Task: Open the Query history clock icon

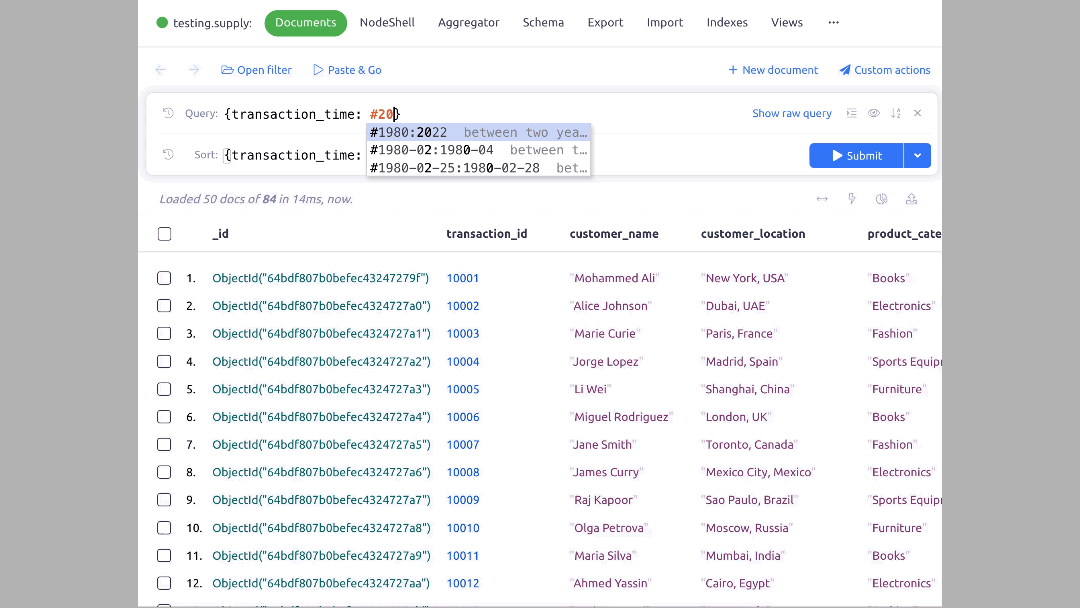Action: pyautogui.click(x=168, y=113)
